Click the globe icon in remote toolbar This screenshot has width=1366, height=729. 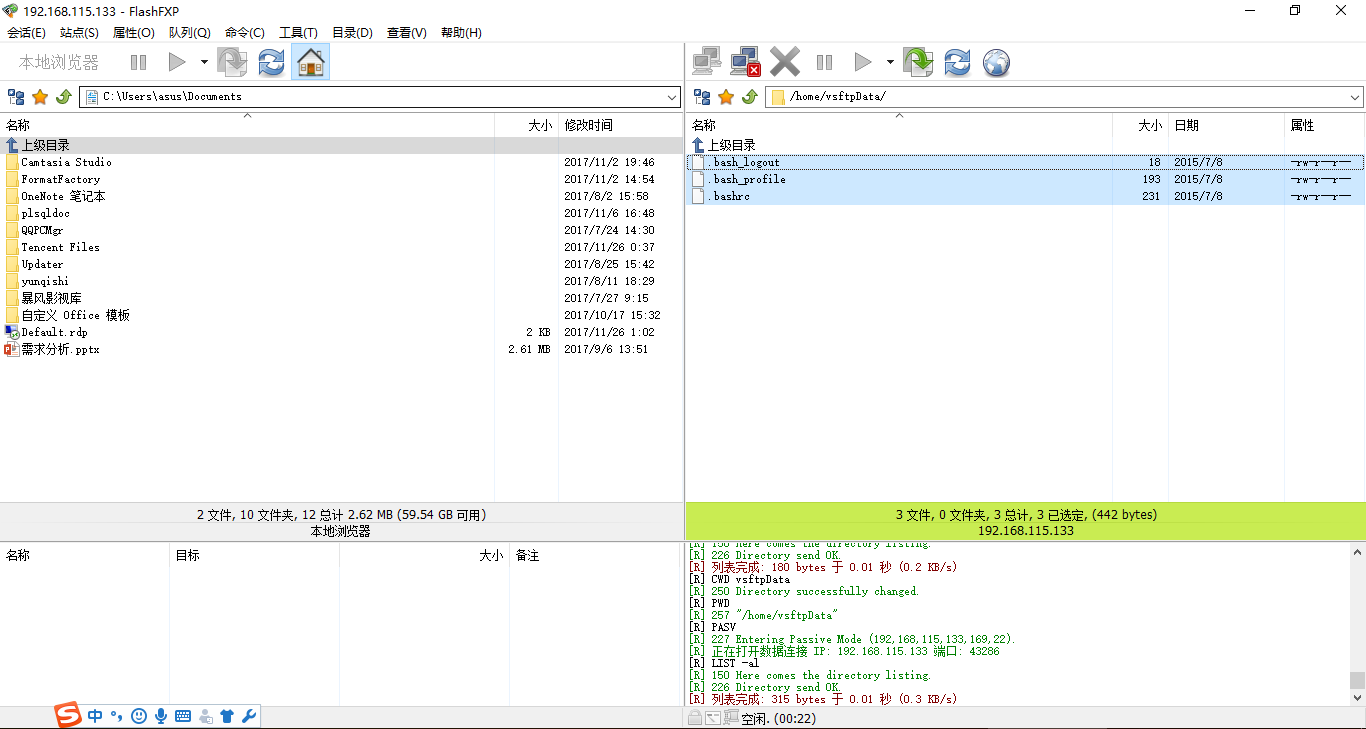coord(996,63)
